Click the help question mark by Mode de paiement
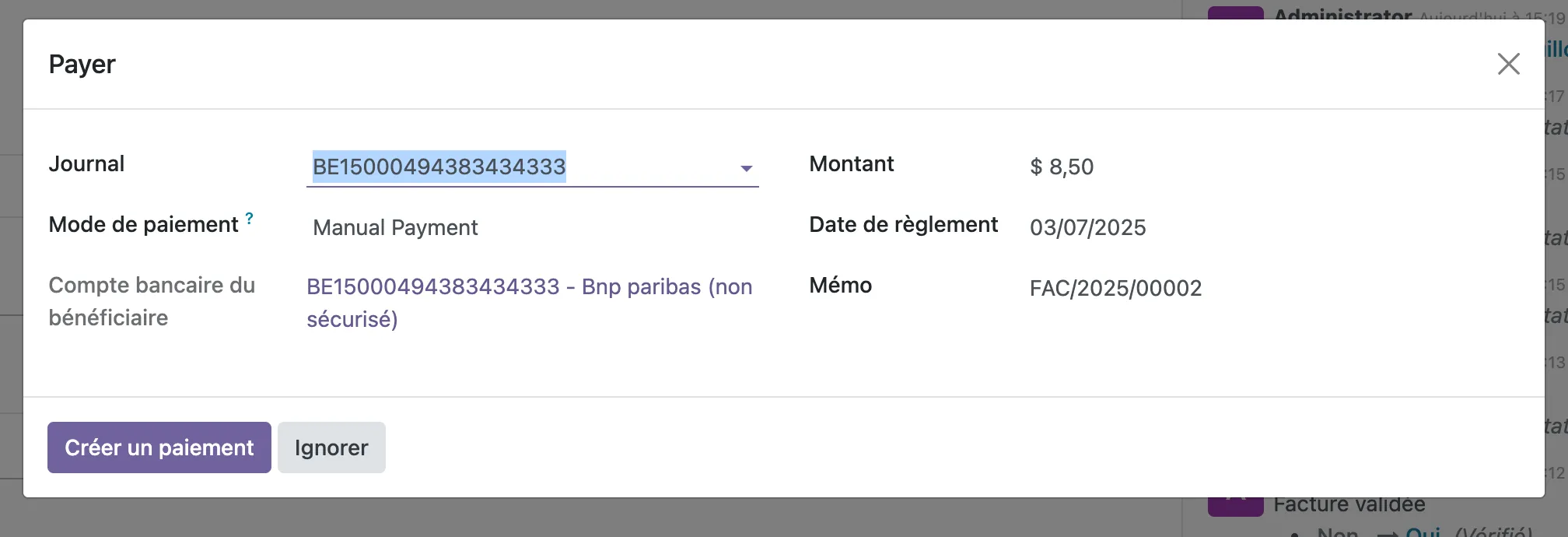The width and height of the screenshot is (1568, 537). pos(249,219)
